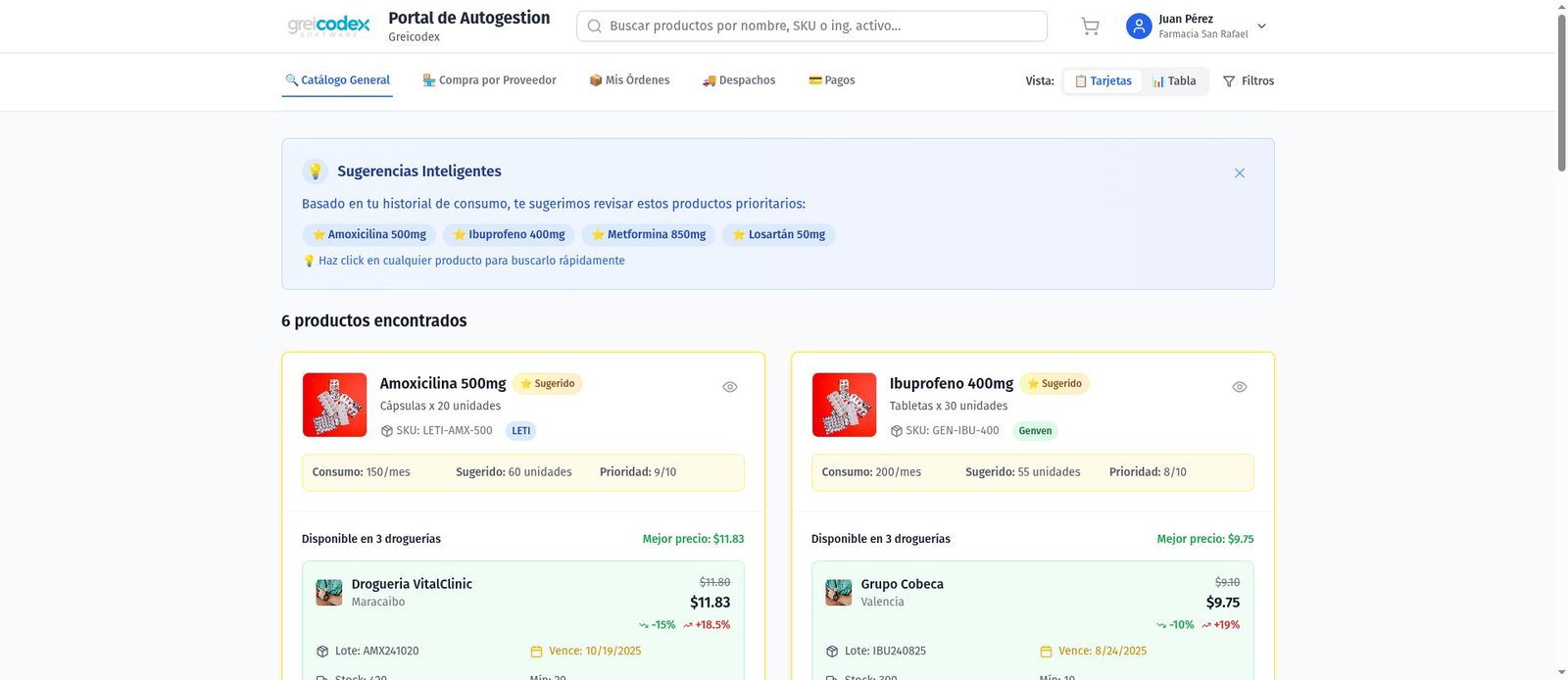Click the package icon beside SKU LETI-AMX-500

[x=386, y=431]
